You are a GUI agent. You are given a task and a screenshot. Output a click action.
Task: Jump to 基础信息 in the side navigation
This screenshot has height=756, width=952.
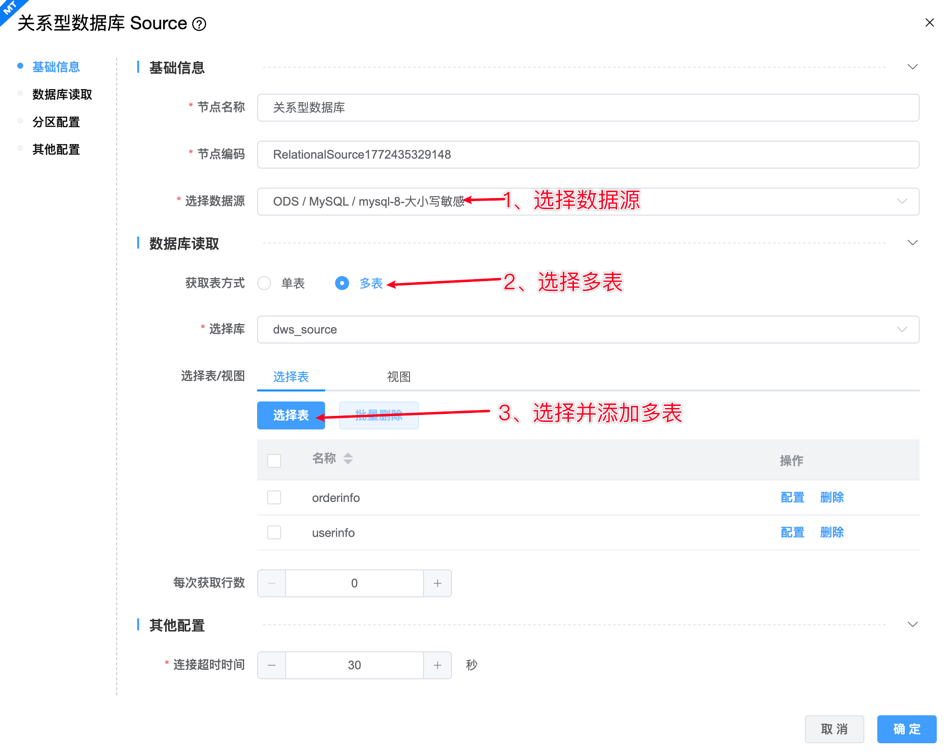56,67
